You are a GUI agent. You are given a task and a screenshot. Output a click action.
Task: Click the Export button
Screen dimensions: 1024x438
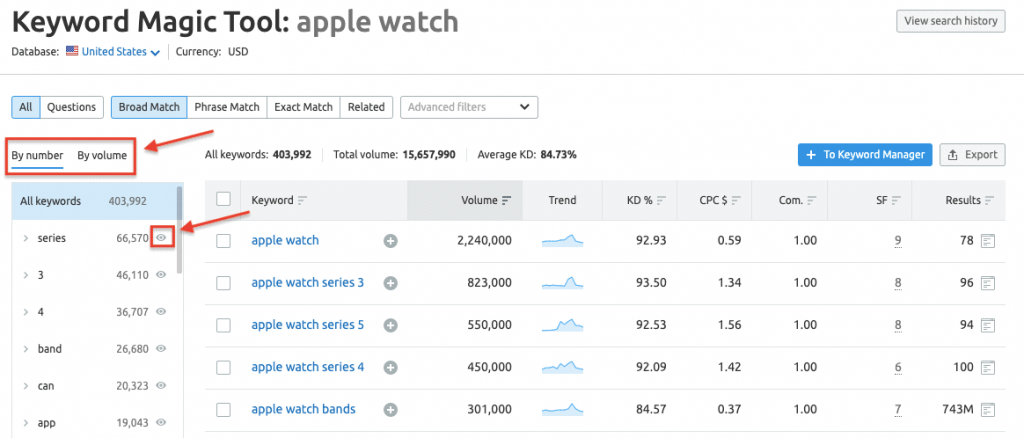point(972,155)
